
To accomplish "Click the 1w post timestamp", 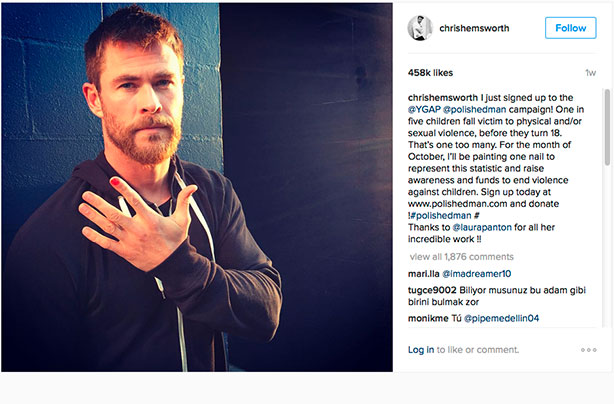I will click(x=591, y=73).
